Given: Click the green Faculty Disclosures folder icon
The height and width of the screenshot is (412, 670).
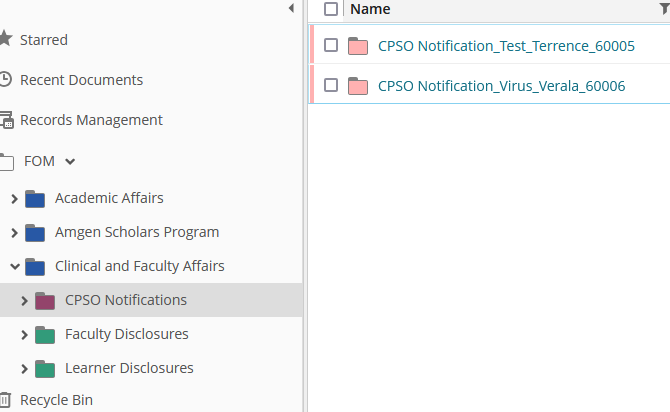Looking at the screenshot, I should coord(45,335).
